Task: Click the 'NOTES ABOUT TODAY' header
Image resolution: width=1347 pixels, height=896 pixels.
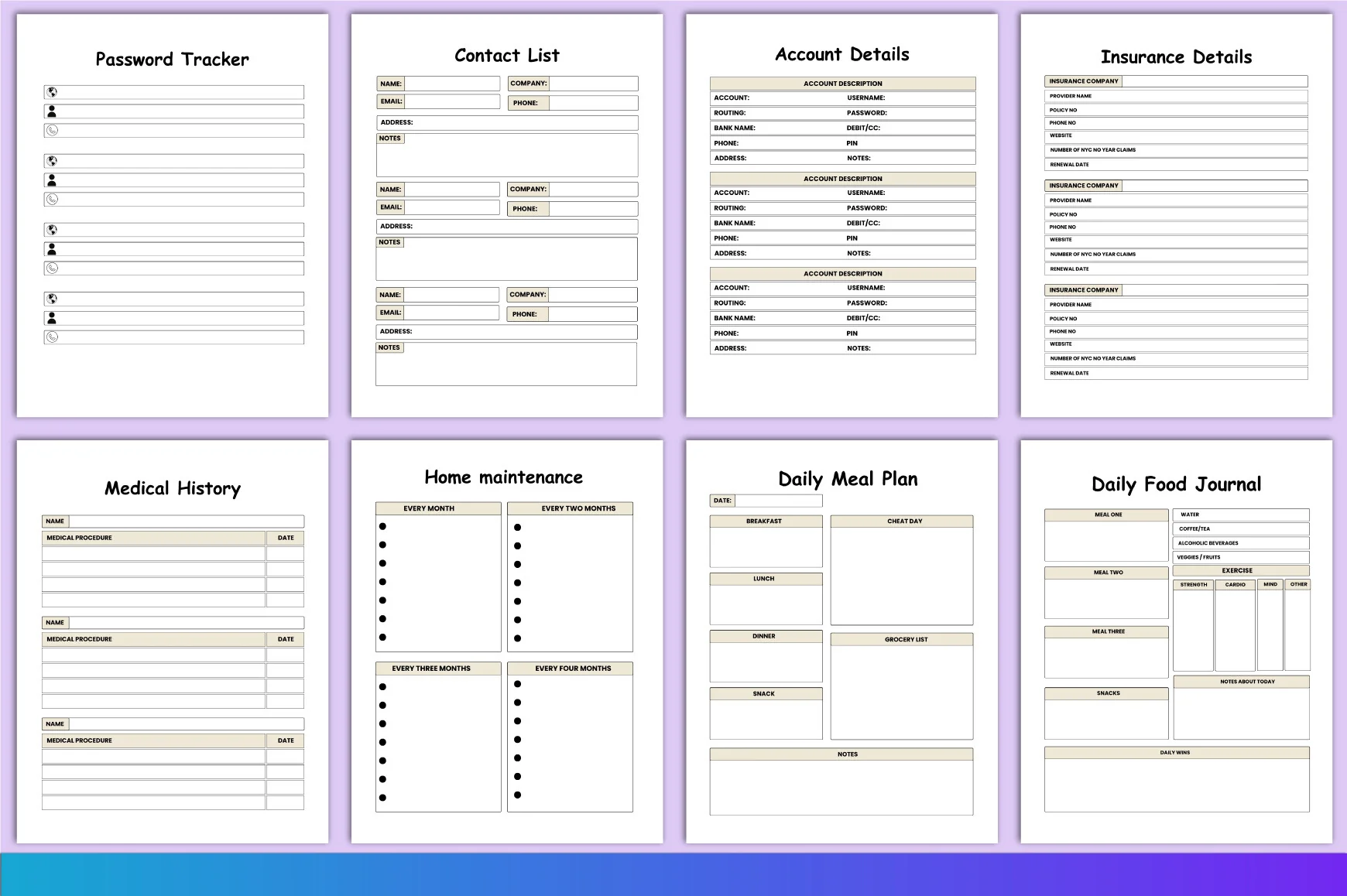Action: pyautogui.click(x=1241, y=682)
